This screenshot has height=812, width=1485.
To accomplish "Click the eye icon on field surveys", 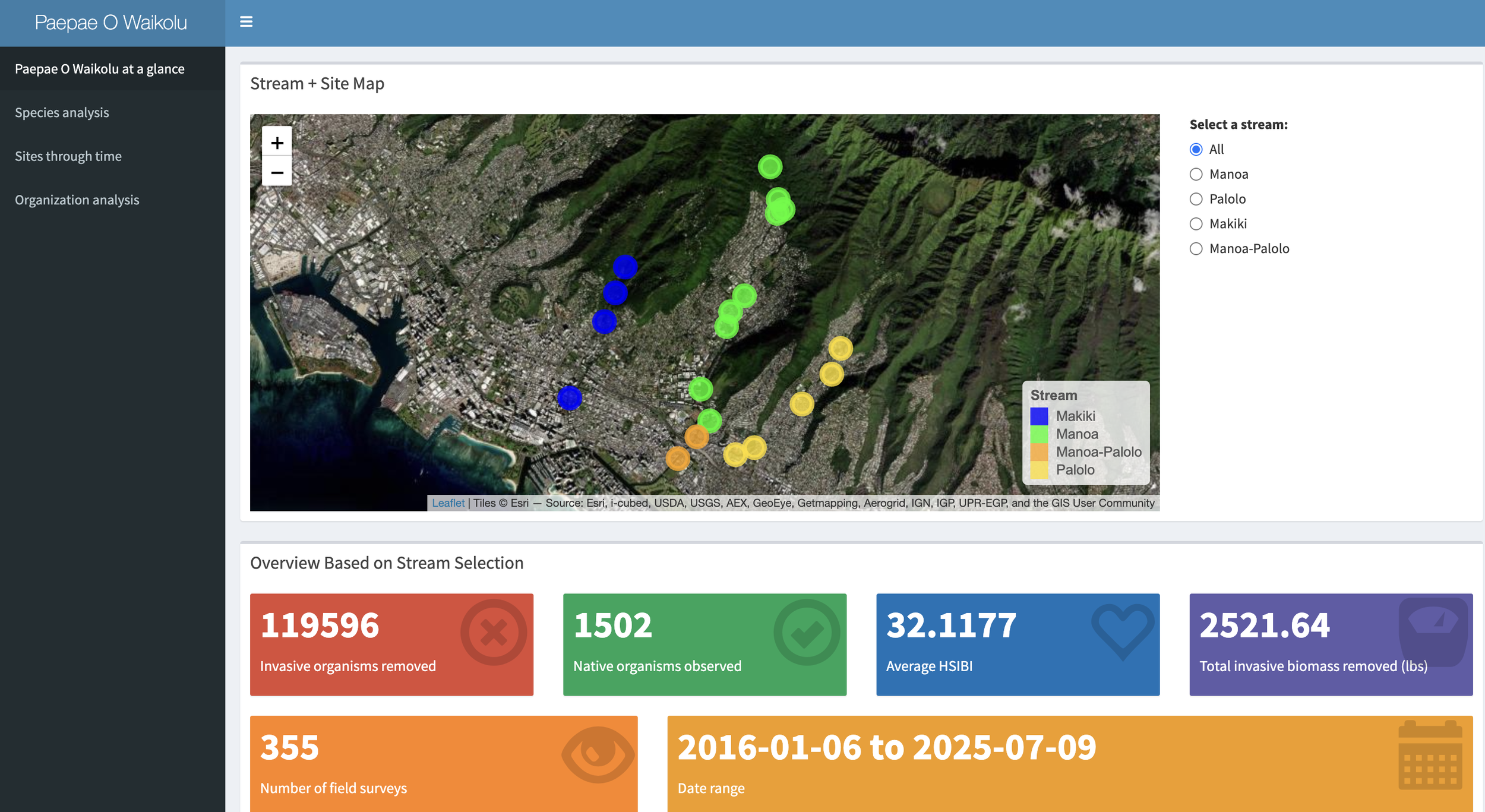I will click(598, 754).
